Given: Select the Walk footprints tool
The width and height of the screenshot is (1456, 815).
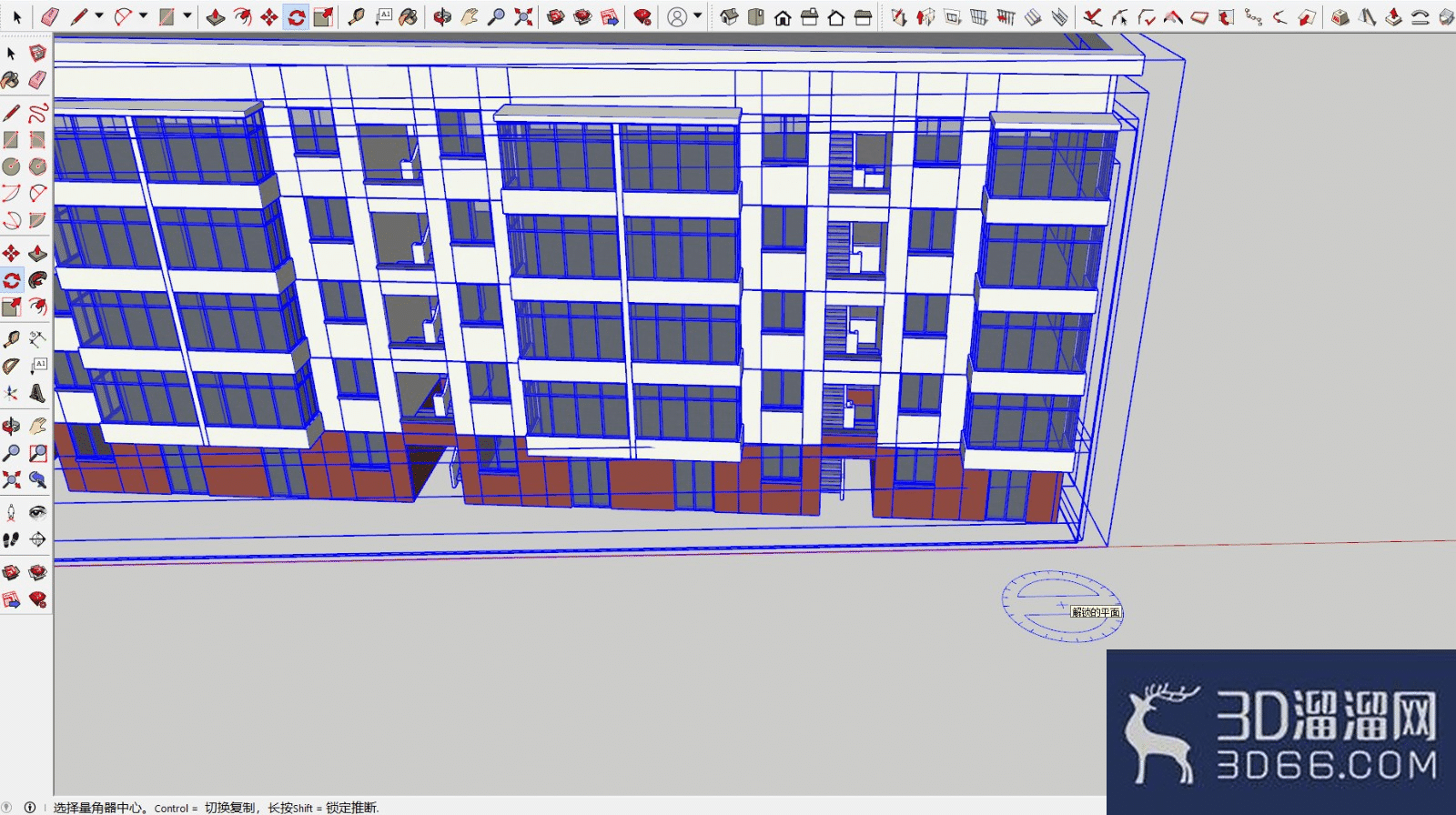Looking at the screenshot, I should (11, 539).
